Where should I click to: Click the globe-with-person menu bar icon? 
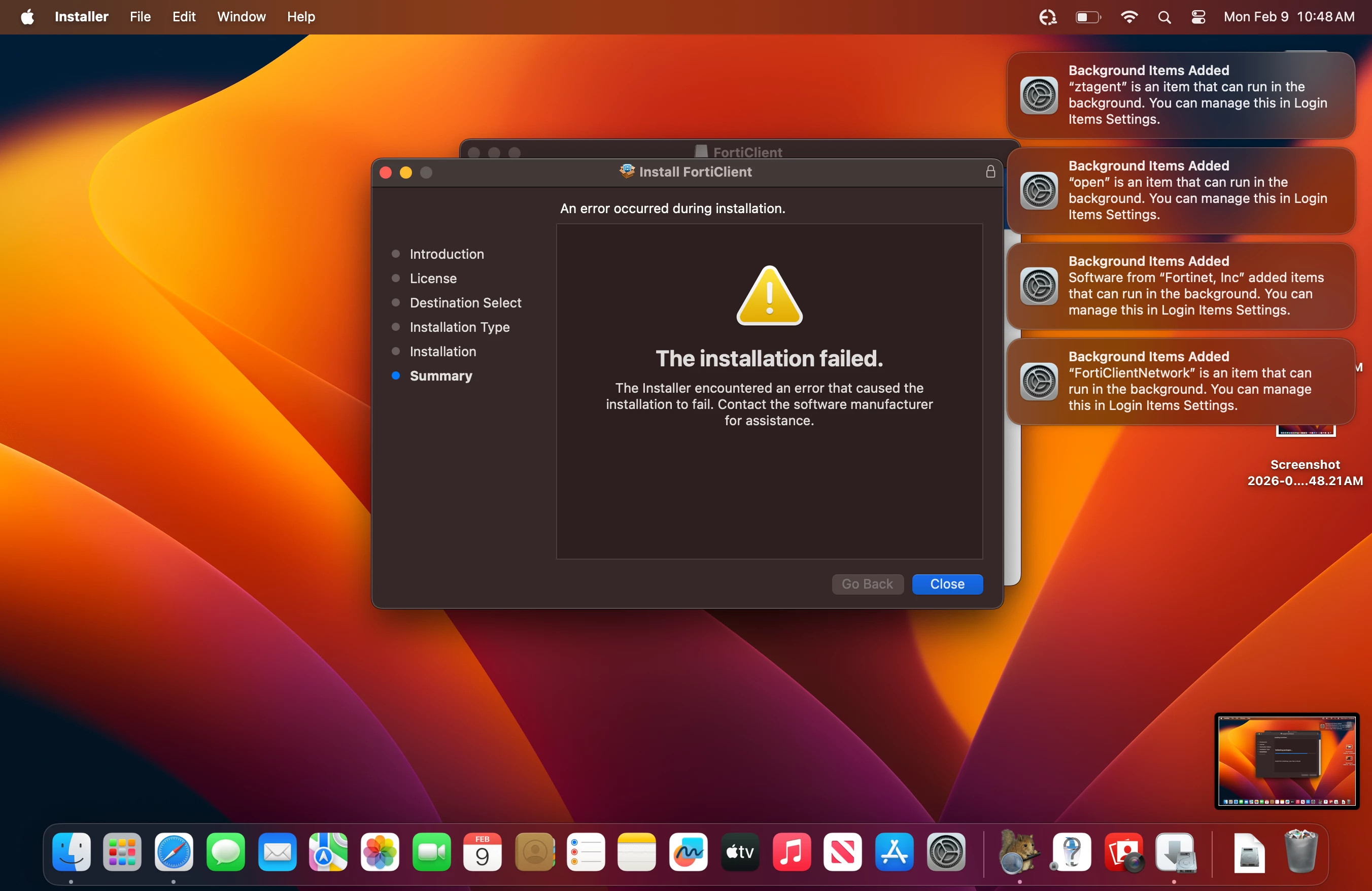pos(1048,17)
